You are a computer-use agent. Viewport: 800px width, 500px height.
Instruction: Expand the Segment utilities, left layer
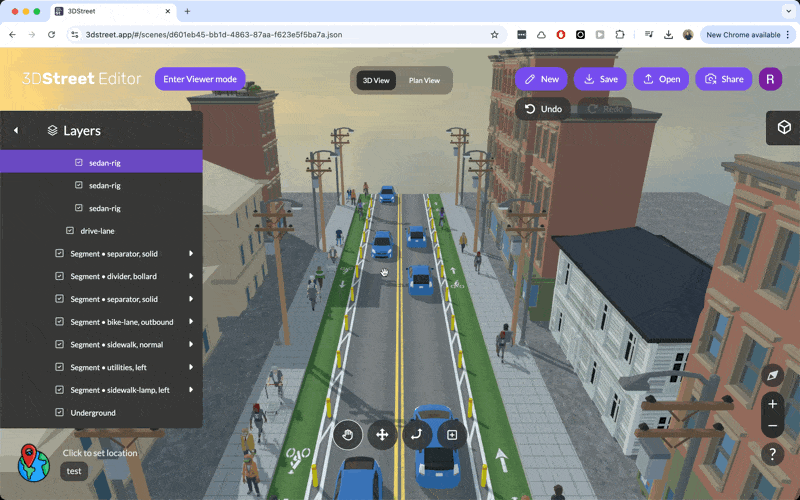tap(191, 367)
